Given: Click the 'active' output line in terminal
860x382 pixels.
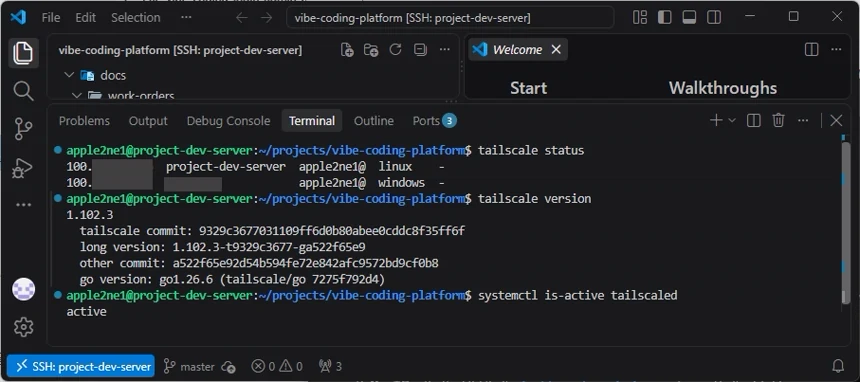Looking at the screenshot, I should pyautogui.click(x=87, y=312).
